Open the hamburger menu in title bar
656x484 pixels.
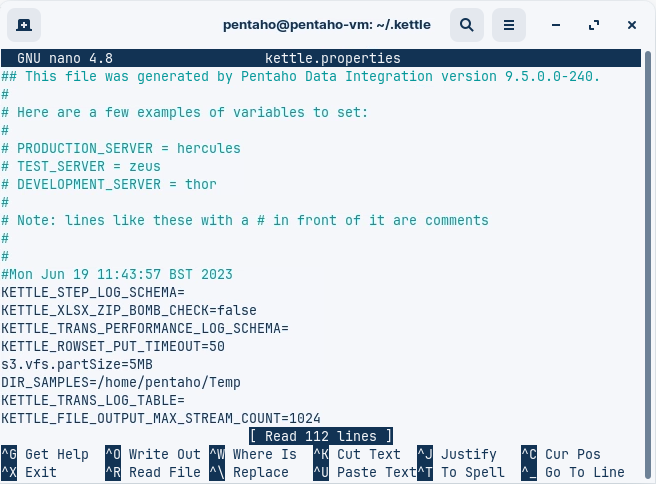[509, 24]
